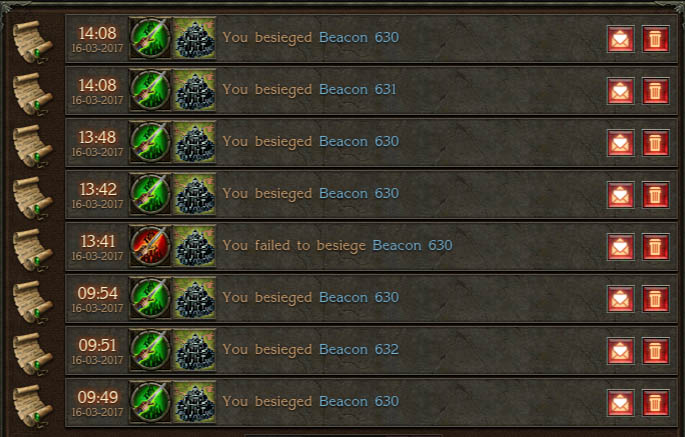Open the Beacon 631 link

click(x=357, y=90)
